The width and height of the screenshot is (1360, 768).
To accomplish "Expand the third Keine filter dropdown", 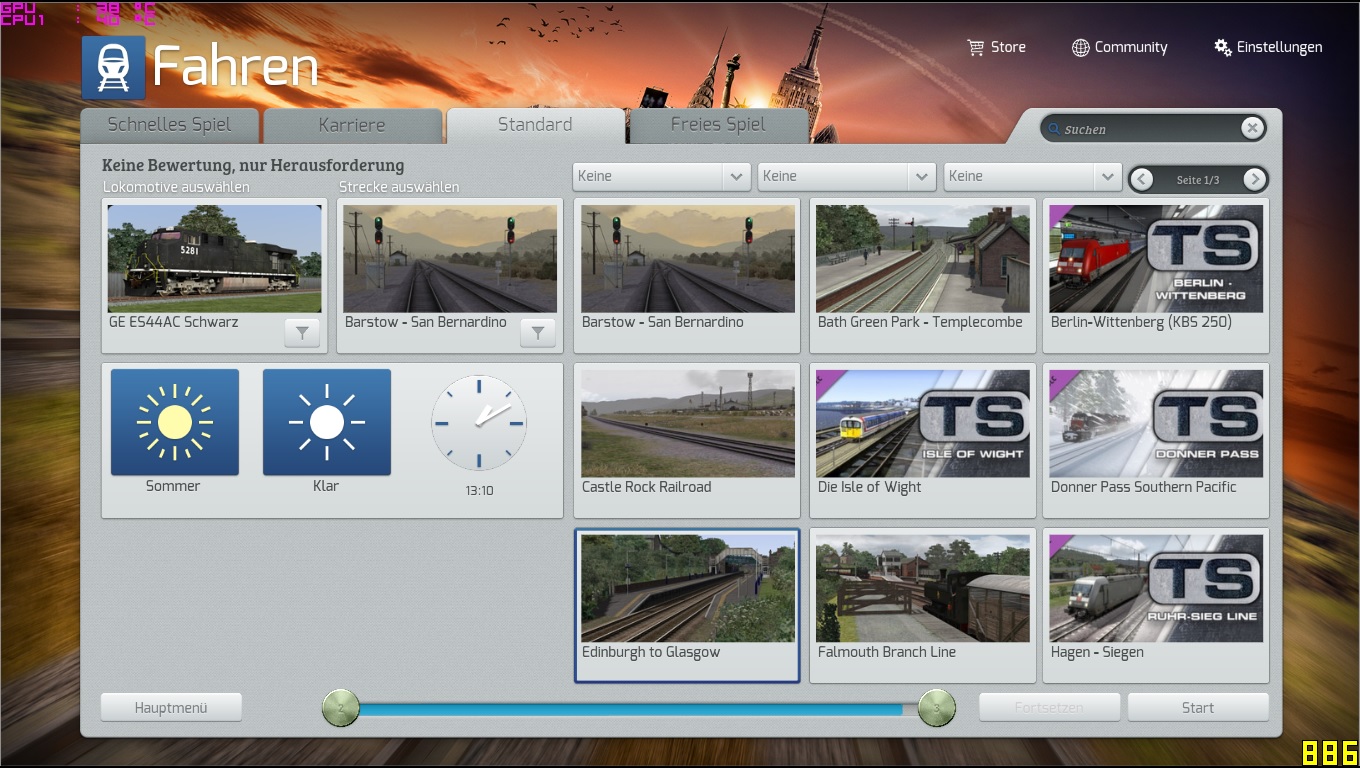I will [x=1032, y=176].
